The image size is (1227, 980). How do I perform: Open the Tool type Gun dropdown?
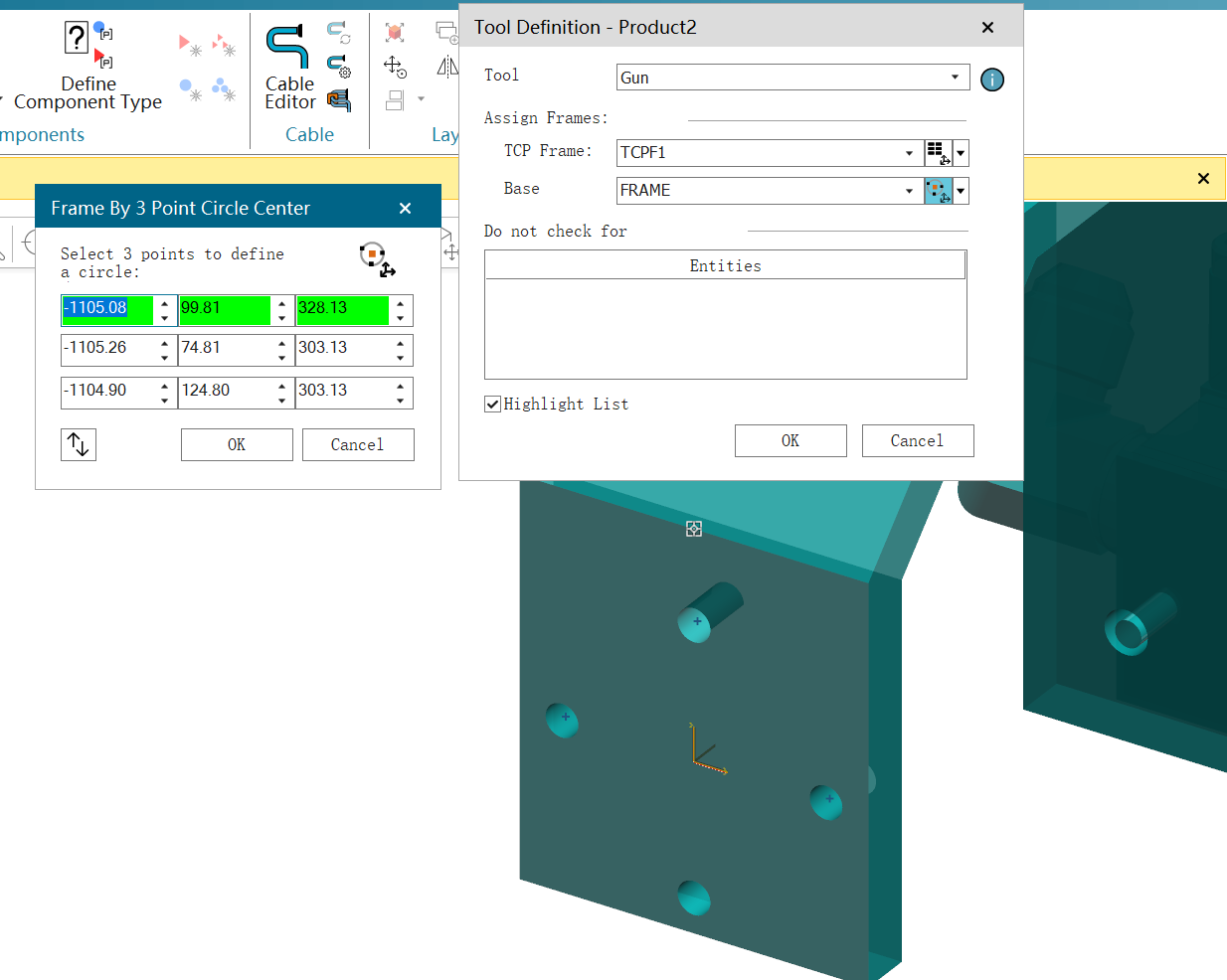coord(955,78)
